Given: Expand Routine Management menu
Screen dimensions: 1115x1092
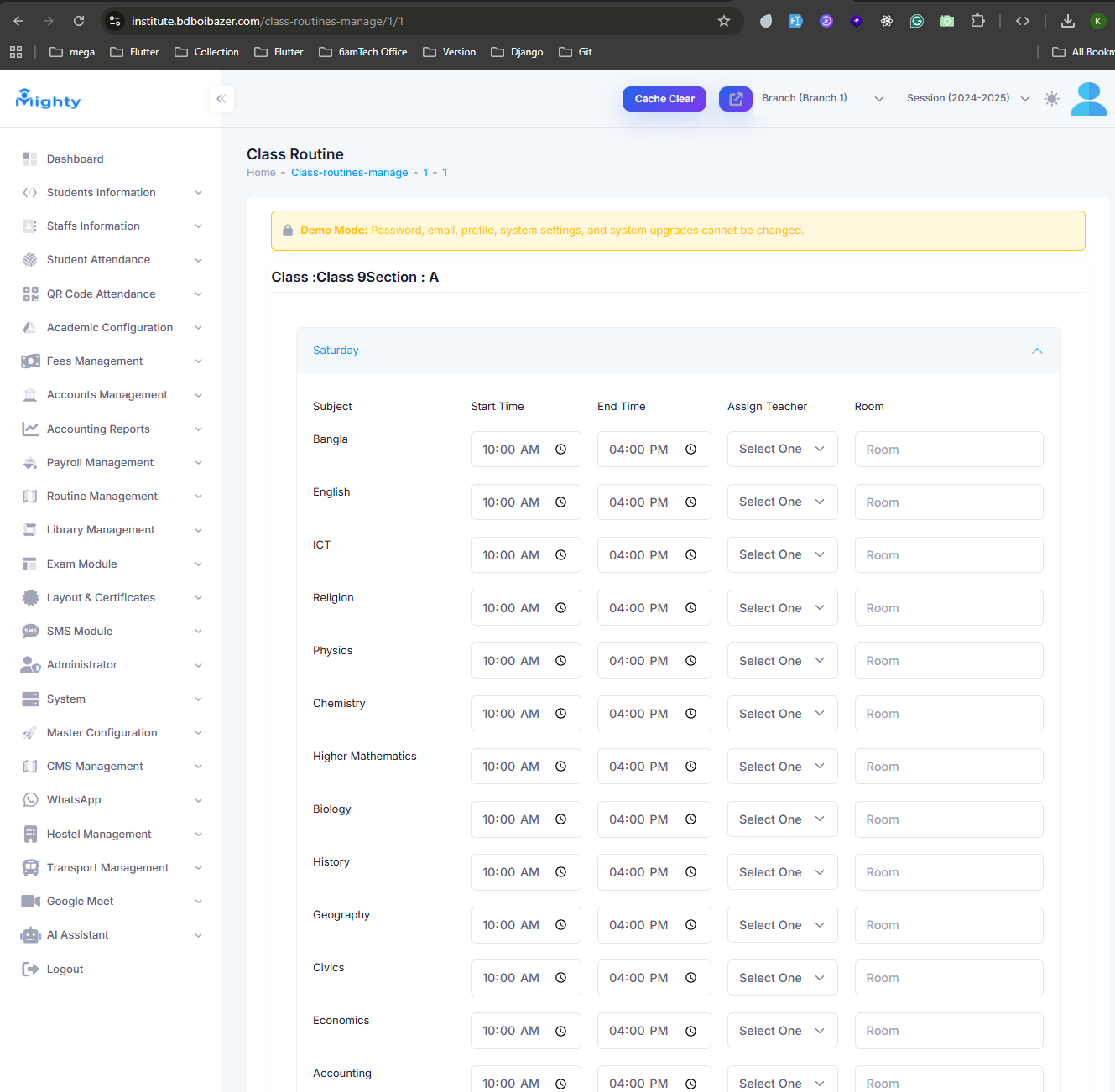Looking at the screenshot, I should [x=111, y=497].
